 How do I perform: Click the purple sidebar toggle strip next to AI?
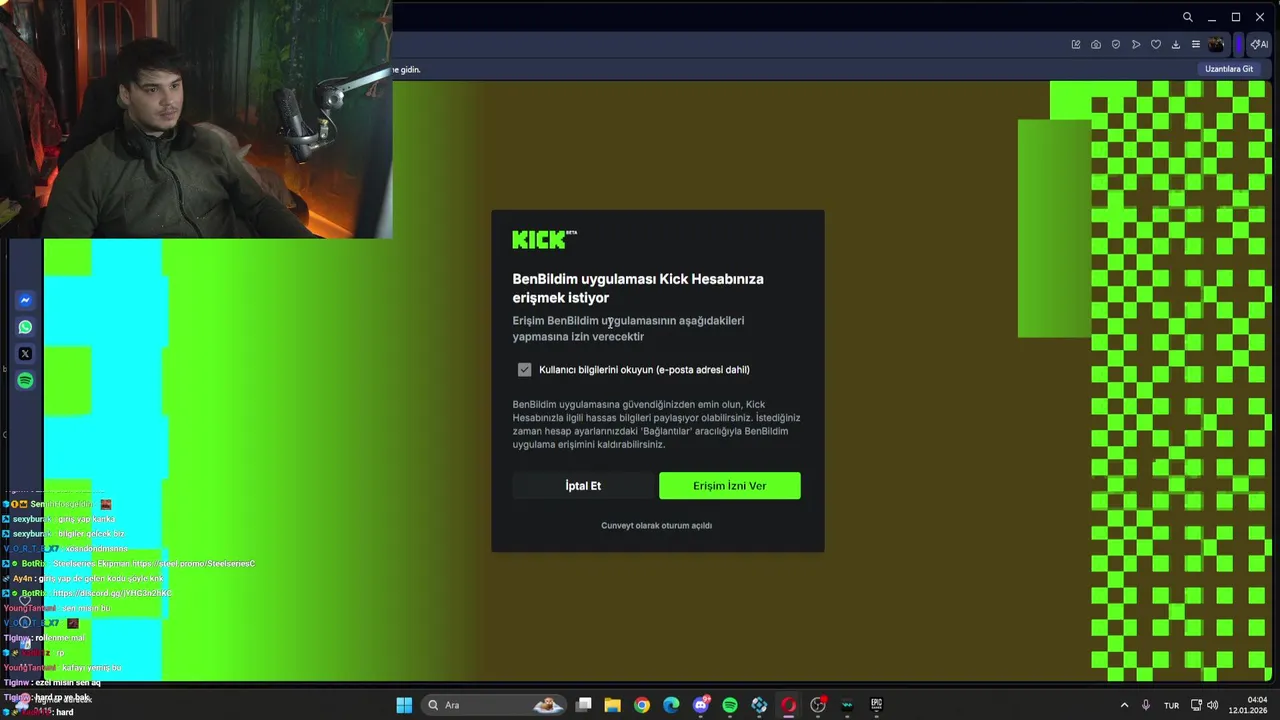(1239, 44)
